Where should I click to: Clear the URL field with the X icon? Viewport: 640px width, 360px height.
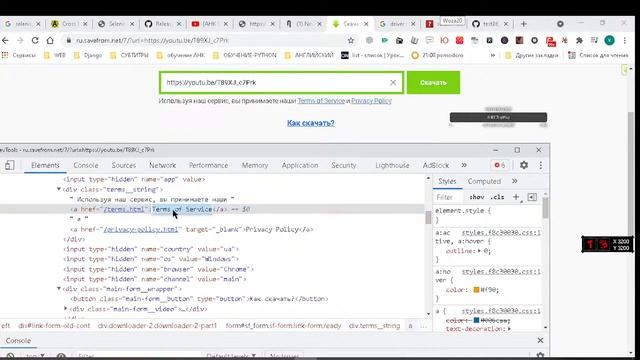click(x=393, y=82)
